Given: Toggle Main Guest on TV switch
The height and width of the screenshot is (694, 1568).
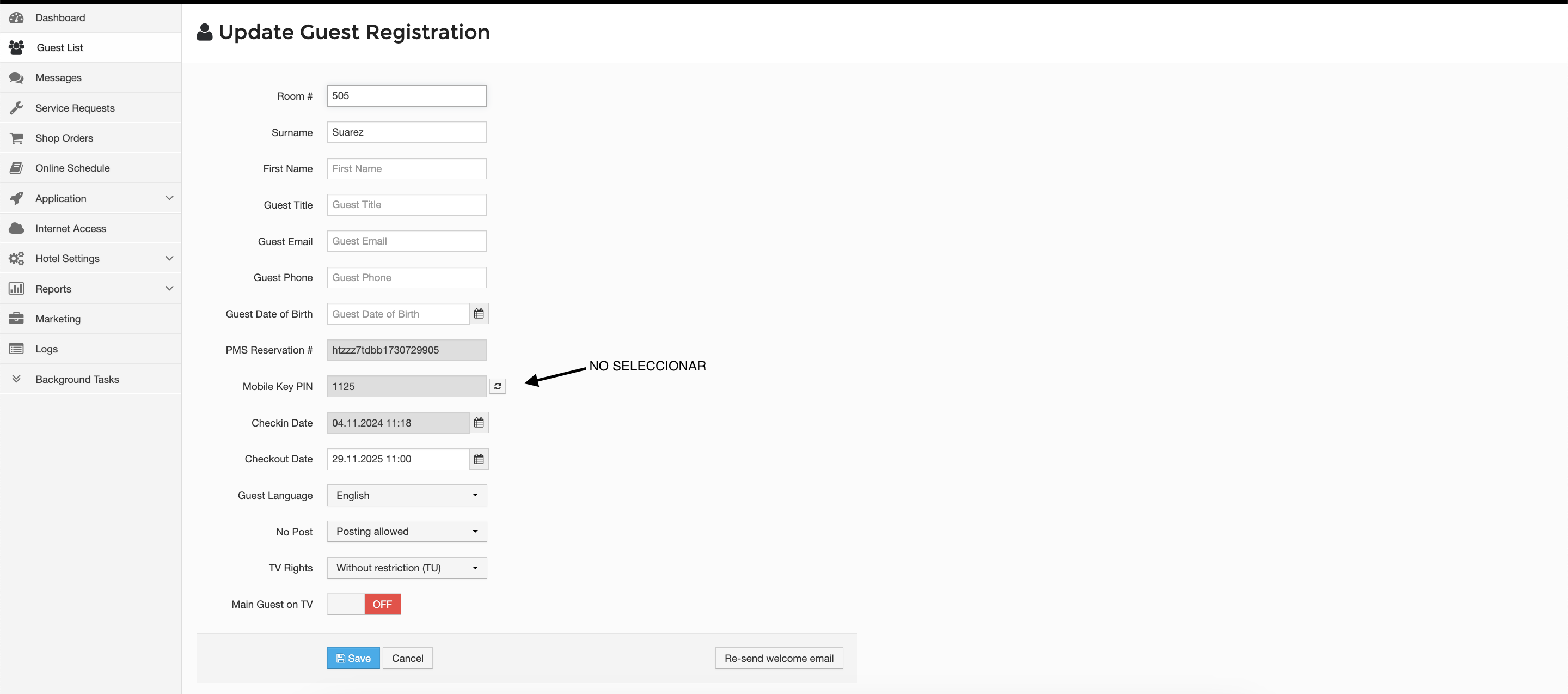Looking at the screenshot, I should (x=364, y=604).
